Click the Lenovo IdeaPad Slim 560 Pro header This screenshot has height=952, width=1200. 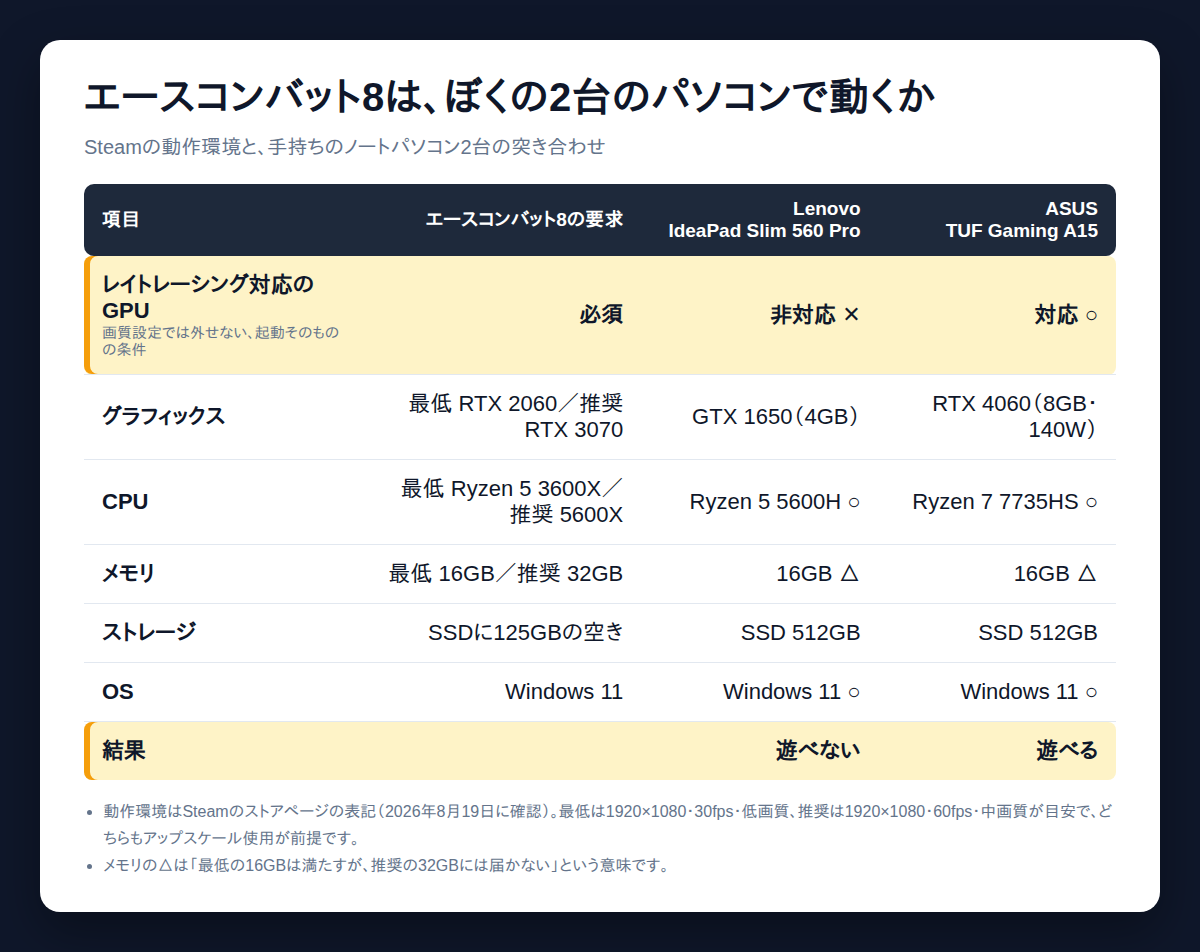[x=764, y=220]
